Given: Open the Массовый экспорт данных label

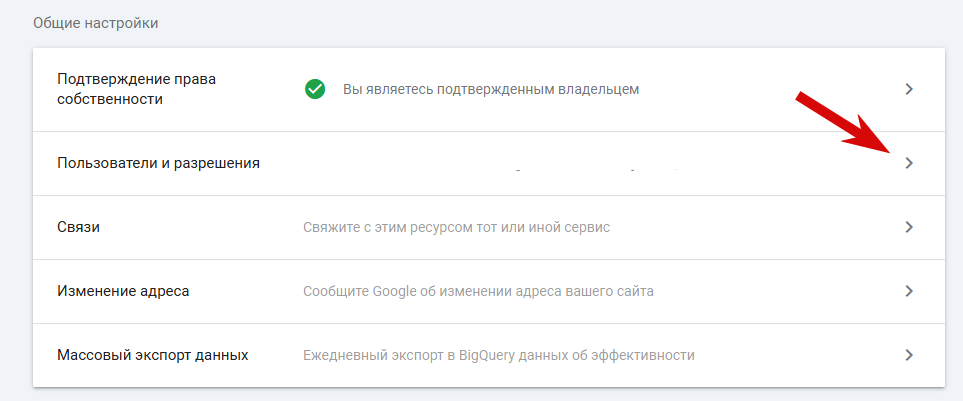Looking at the screenshot, I should [152, 355].
